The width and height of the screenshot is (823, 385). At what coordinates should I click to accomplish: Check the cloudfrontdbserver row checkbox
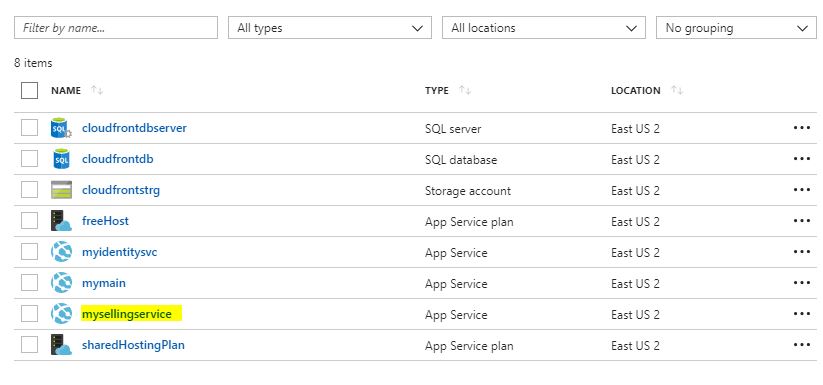tap(29, 127)
